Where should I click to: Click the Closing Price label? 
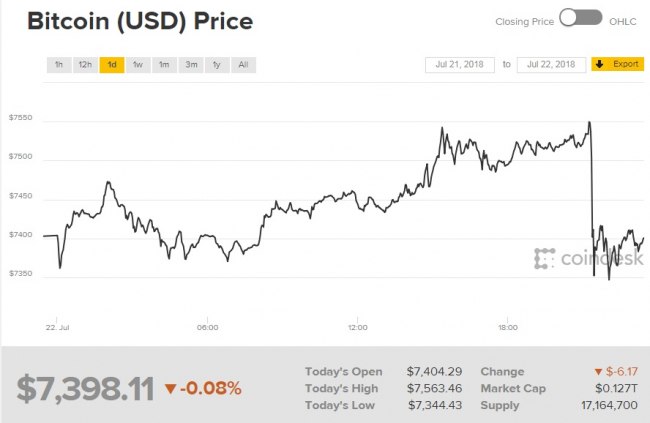(x=522, y=19)
